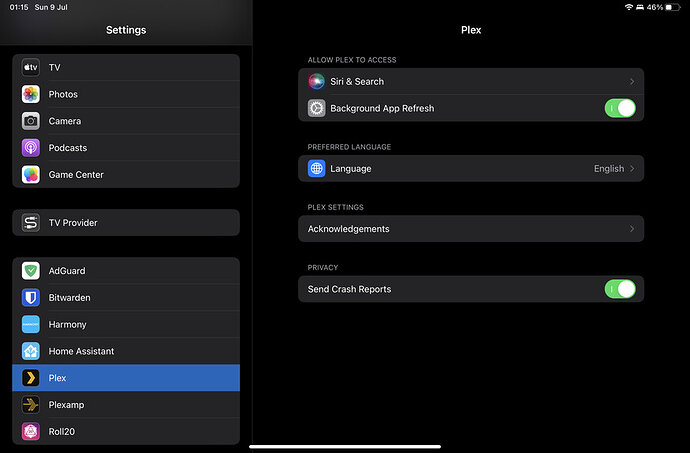Expand Siri & Search chevron
The width and height of the screenshot is (690, 453).
(x=632, y=81)
